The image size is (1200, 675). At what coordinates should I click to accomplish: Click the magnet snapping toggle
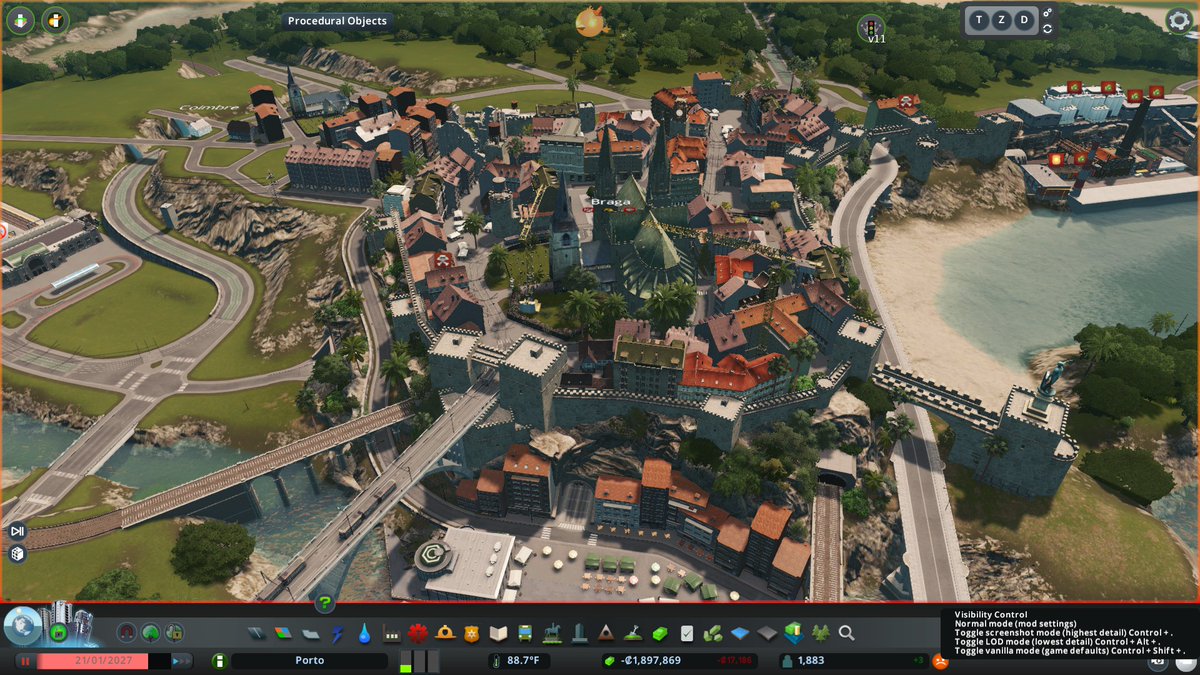[x=126, y=632]
